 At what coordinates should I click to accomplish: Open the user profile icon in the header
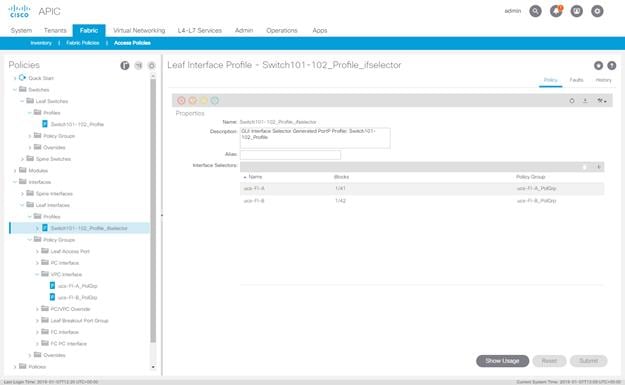click(577, 11)
